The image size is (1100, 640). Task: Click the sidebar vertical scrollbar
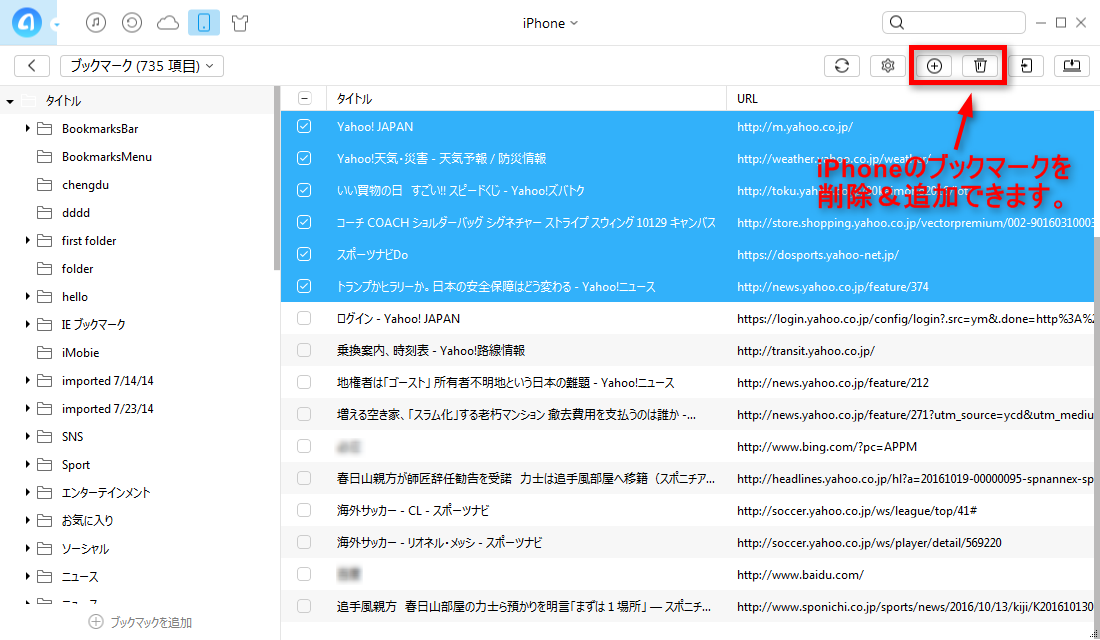point(277,178)
